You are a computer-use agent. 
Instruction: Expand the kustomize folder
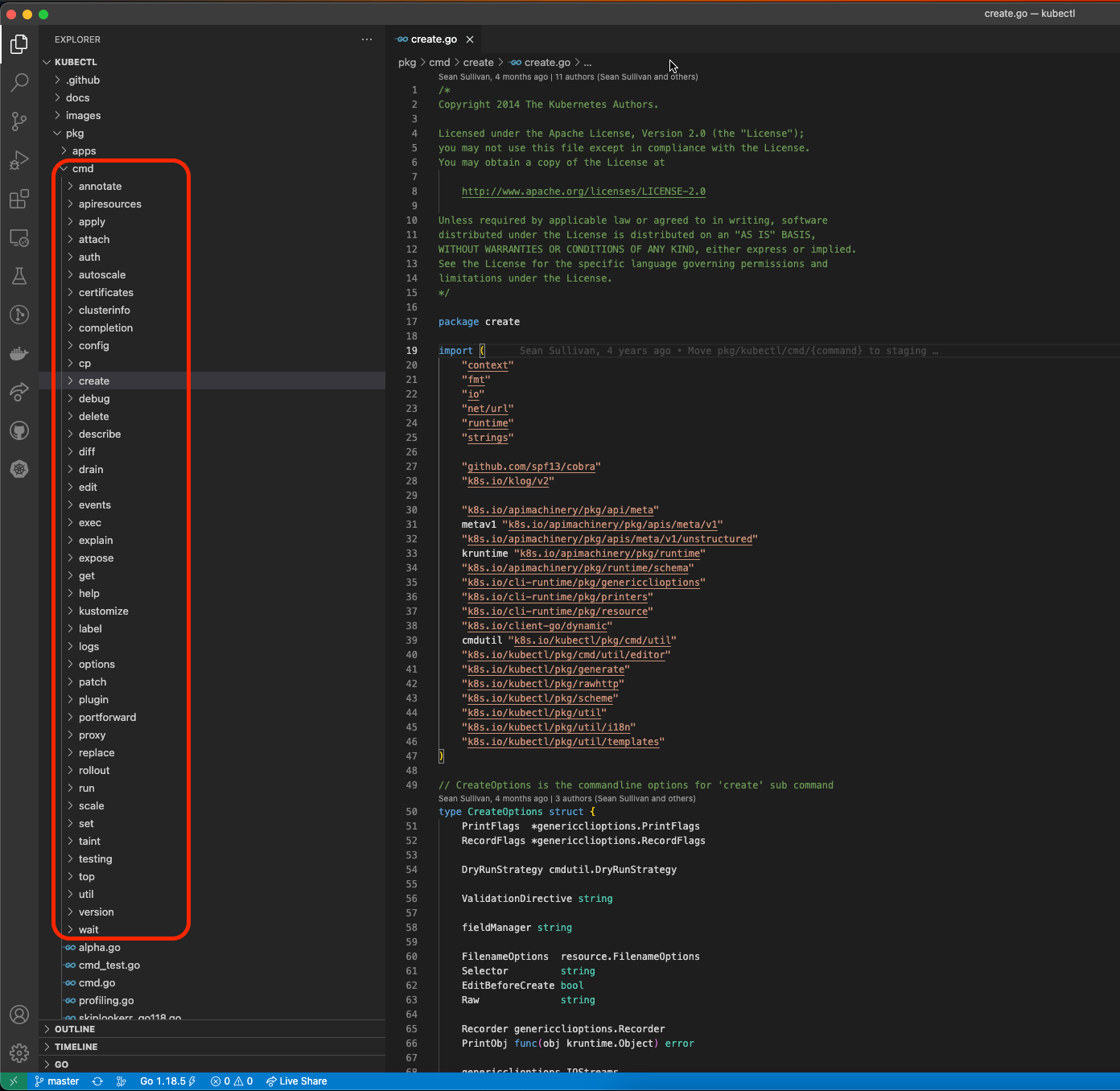click(212, 611)
